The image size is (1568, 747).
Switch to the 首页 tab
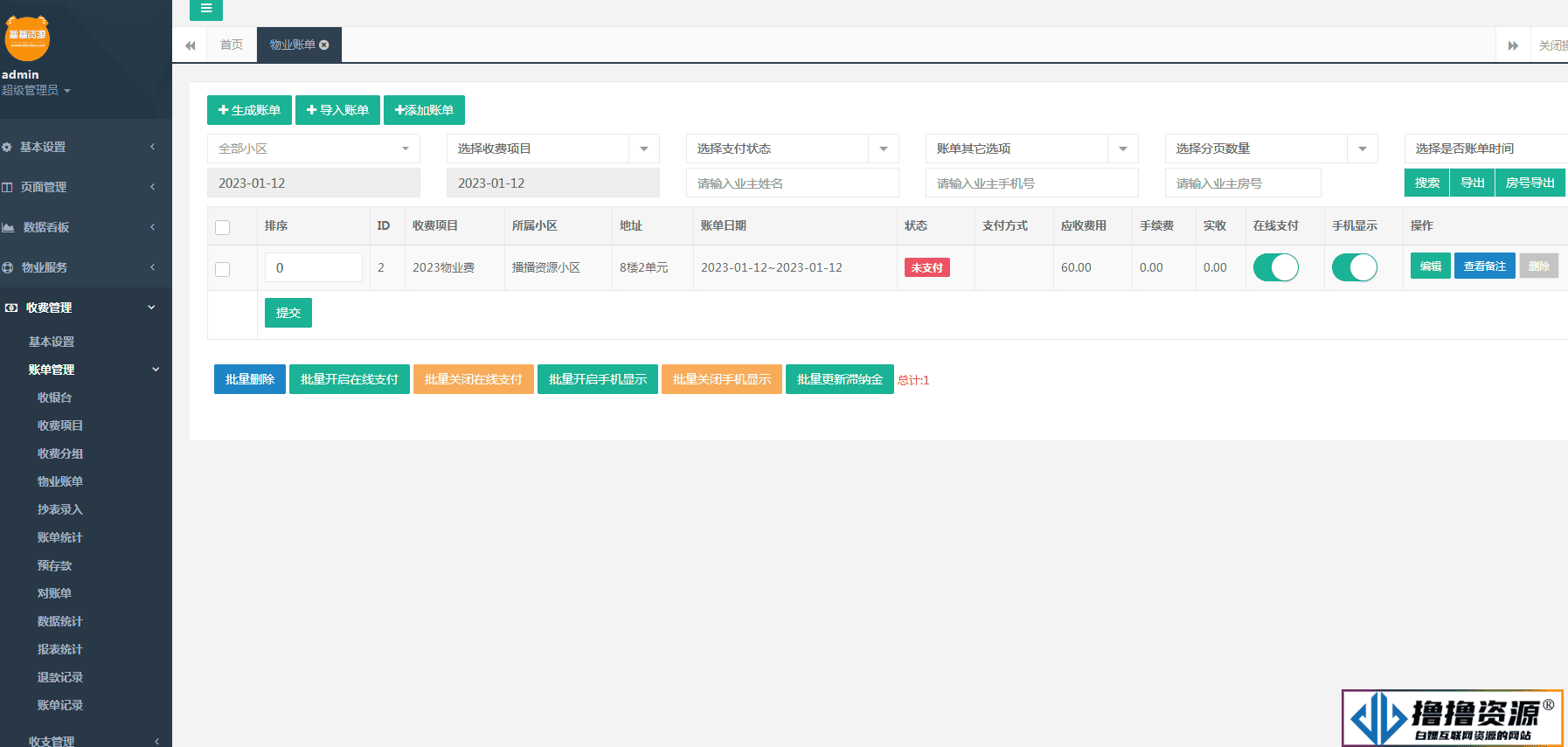(x=232, y=45)
